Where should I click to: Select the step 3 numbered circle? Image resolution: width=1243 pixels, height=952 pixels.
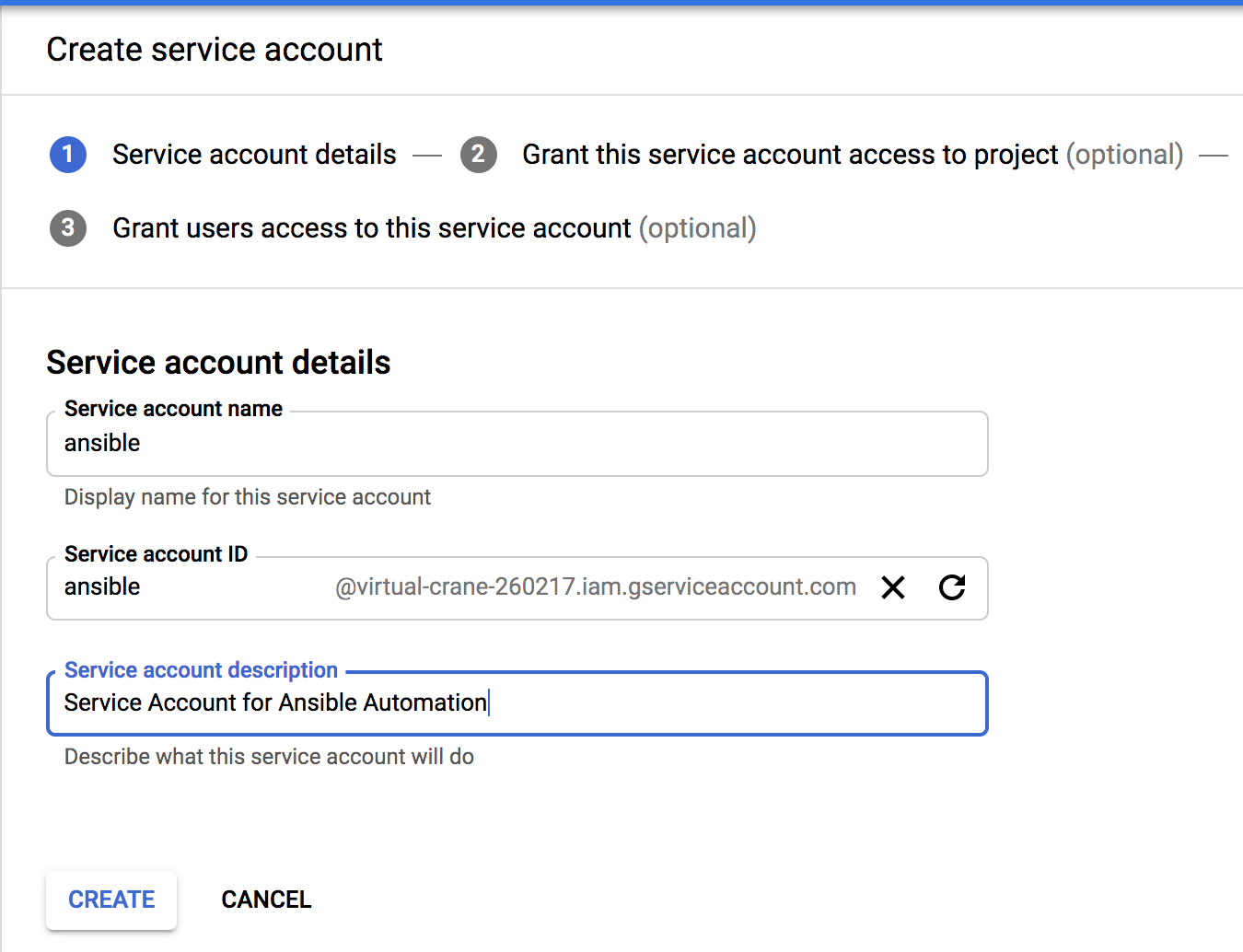pos(68,228)
